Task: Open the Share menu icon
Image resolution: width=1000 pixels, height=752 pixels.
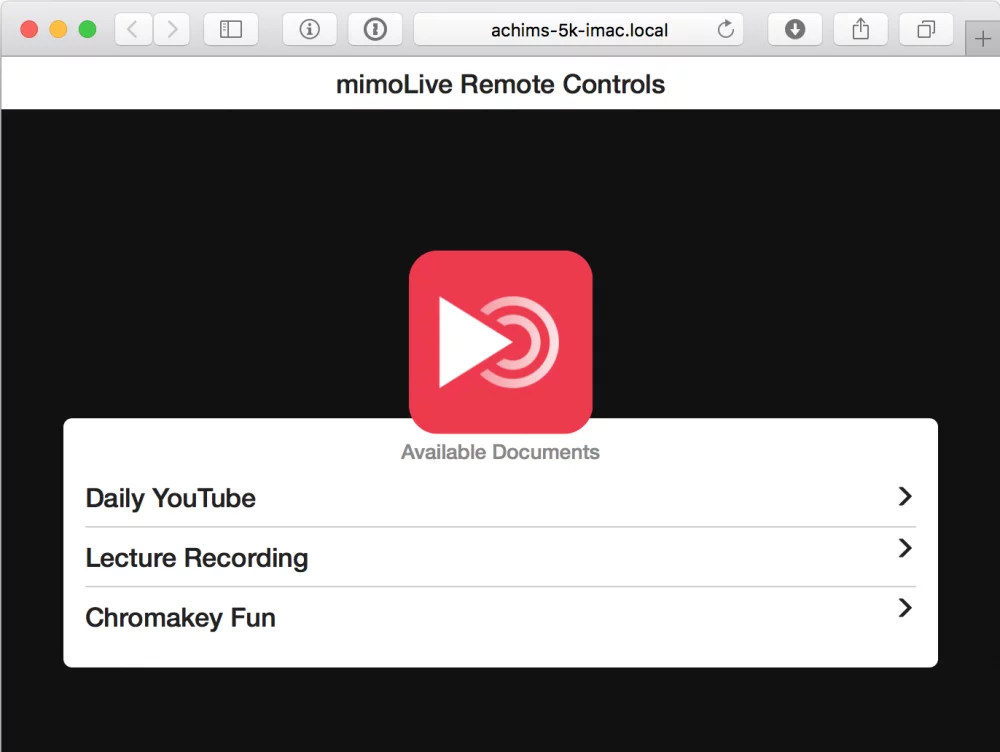Action: point(860,29)
